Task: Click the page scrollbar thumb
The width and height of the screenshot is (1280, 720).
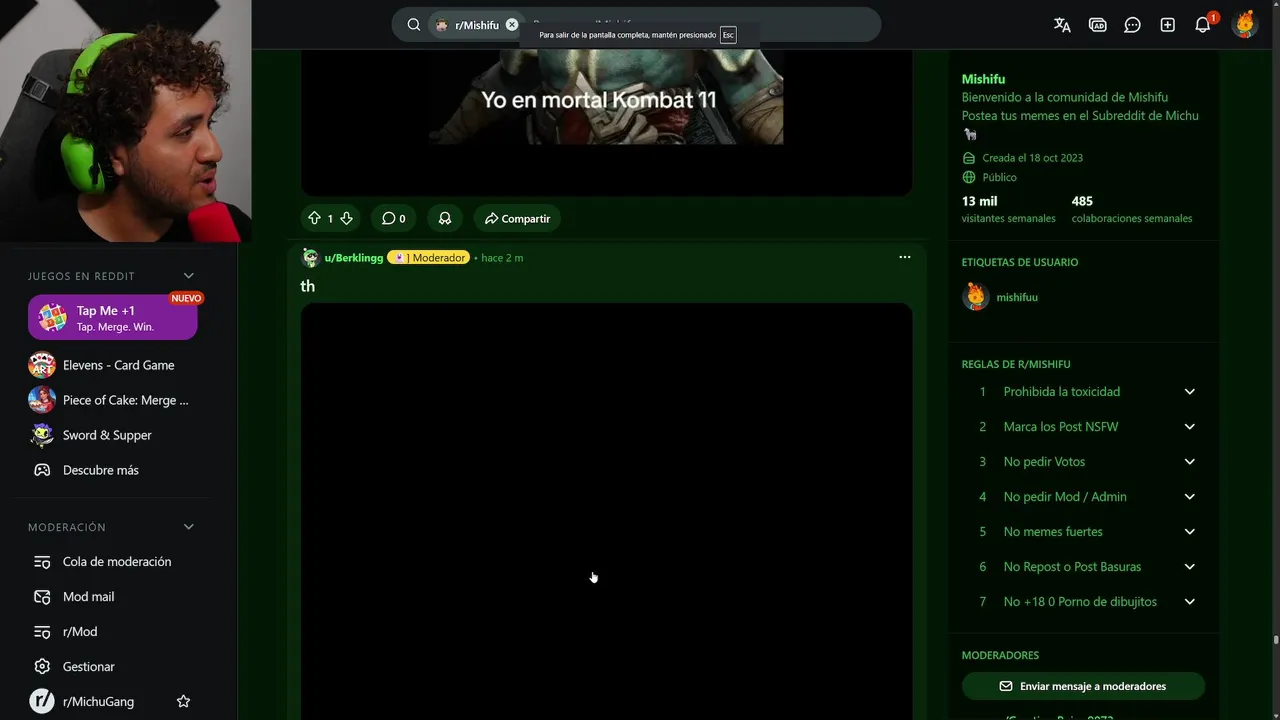Action: (1275, 641)
